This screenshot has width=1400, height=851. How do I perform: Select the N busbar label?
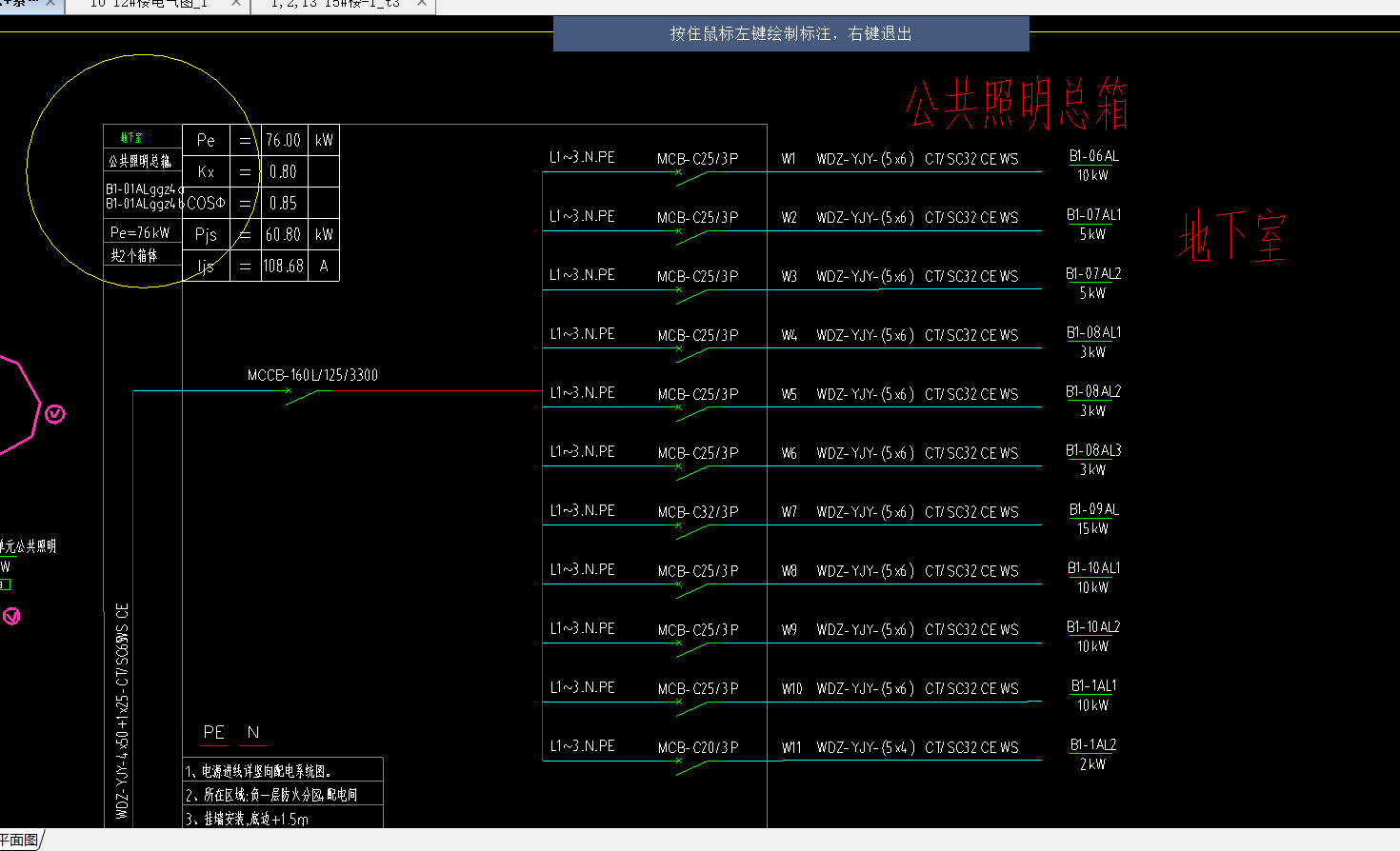[253, 732]
